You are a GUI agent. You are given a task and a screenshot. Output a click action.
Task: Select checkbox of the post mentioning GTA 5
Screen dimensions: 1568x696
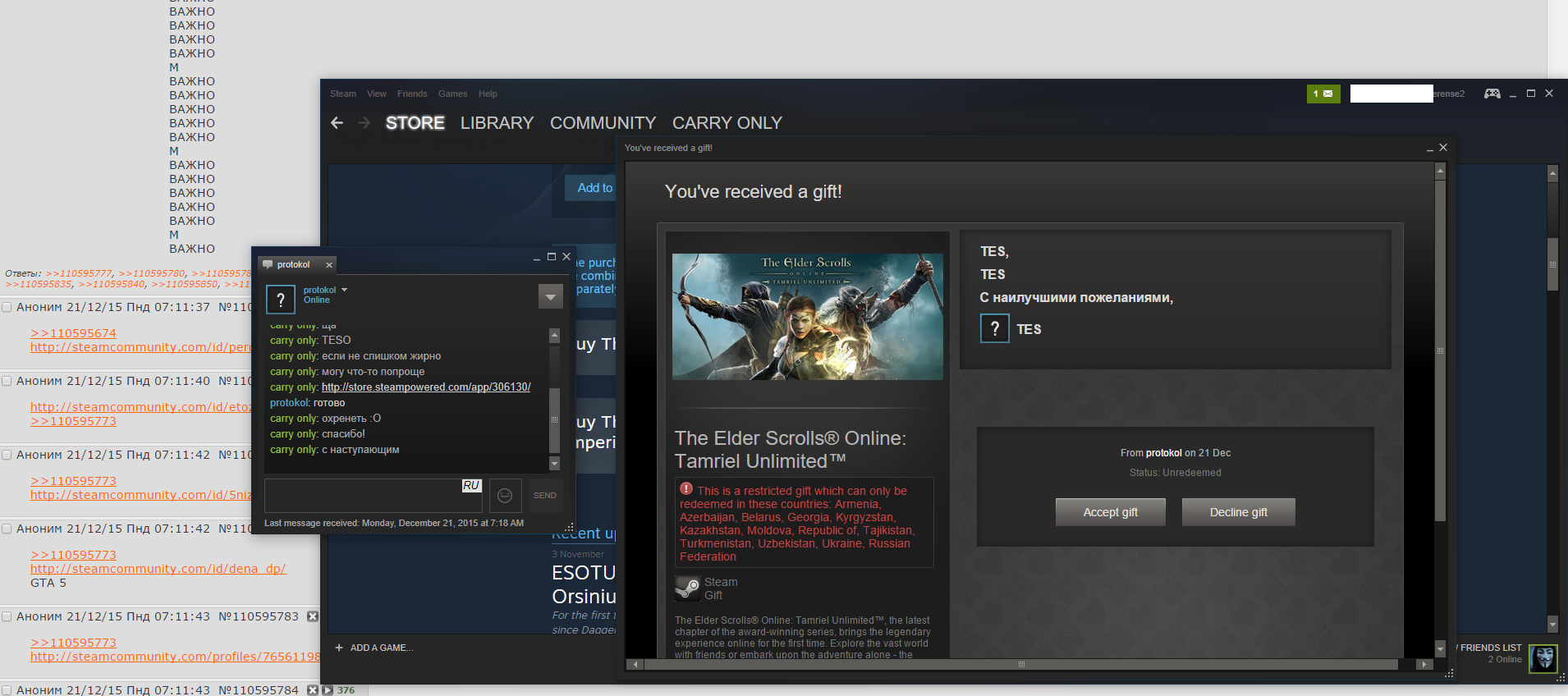[7, 529]
